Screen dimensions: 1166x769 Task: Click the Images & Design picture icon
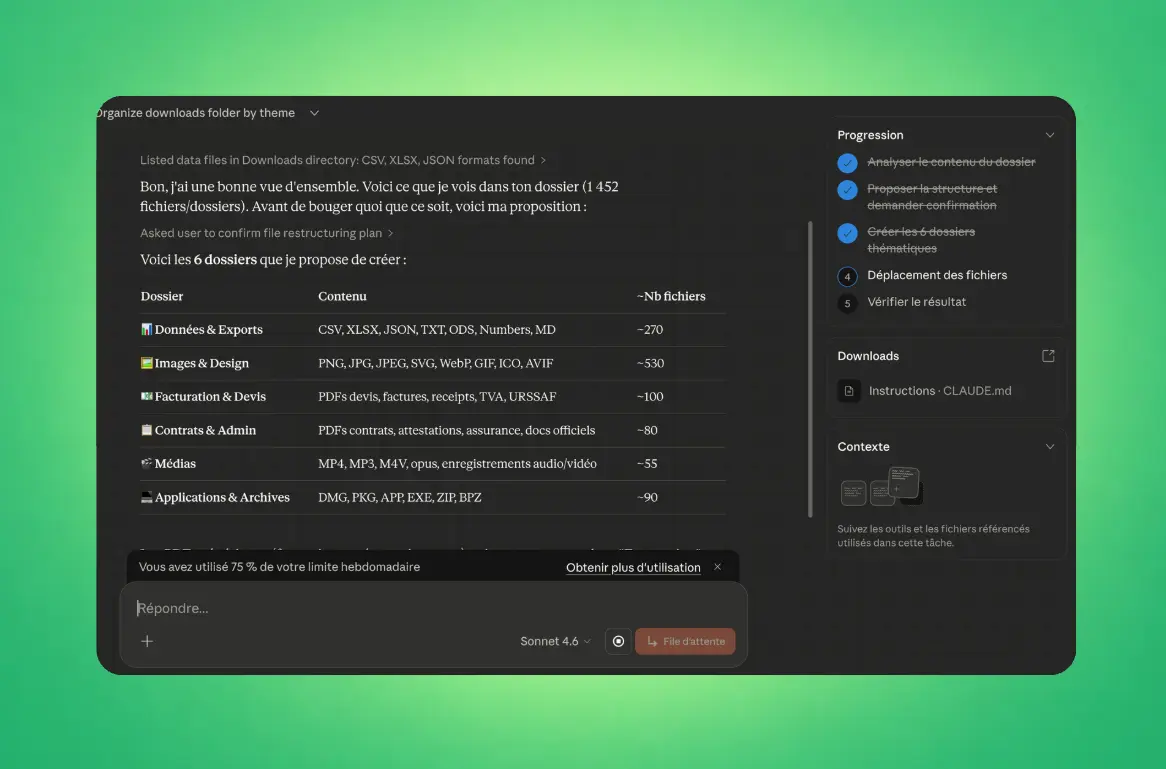coord(147,364)
